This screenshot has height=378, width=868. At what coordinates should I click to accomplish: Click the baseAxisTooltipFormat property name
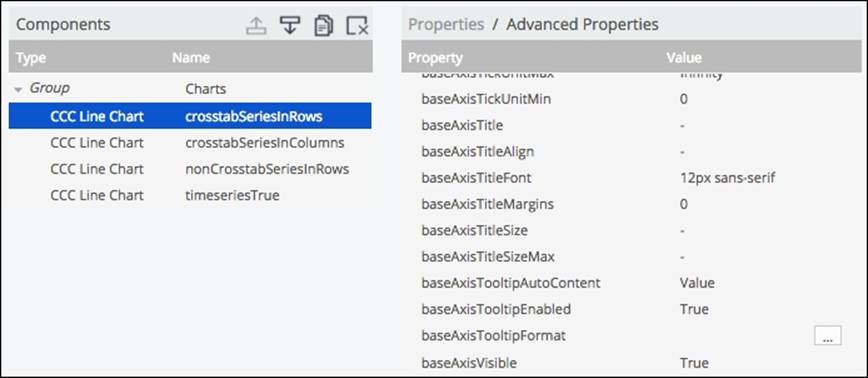point(493,335)
